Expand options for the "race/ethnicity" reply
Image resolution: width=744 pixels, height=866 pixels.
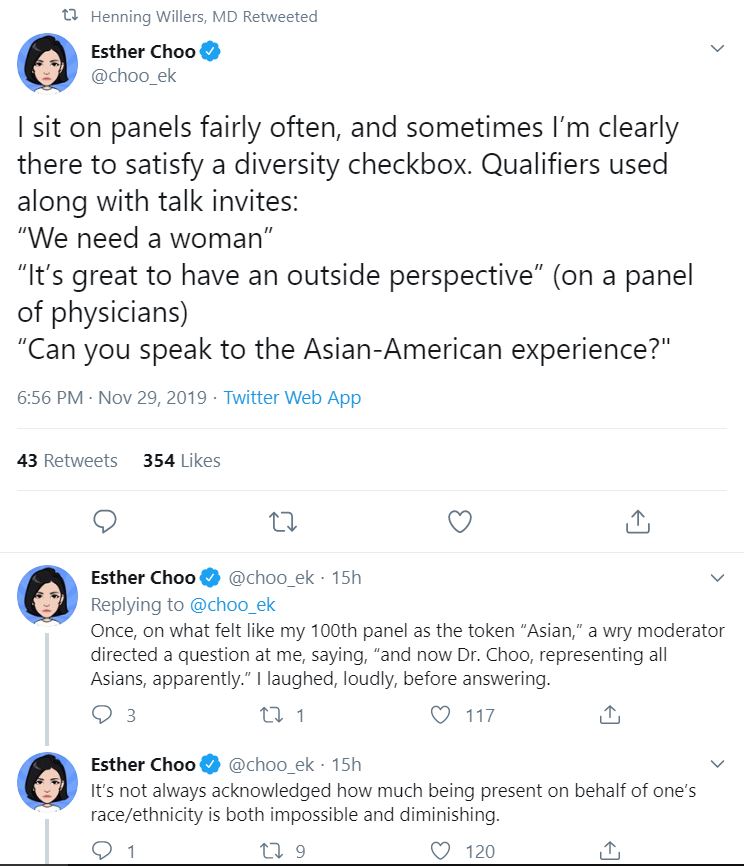[716, 765]
